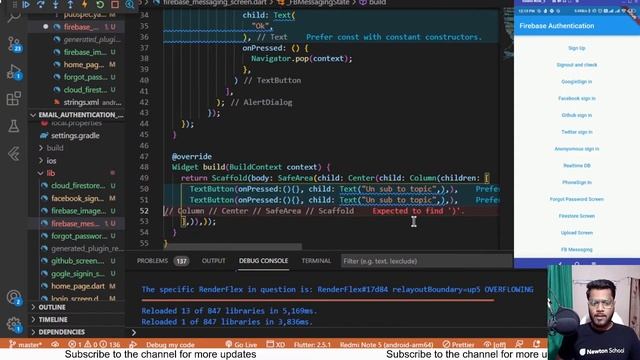Open home_page.dart under lib
The image size is (640, 360).
coord(78,286)
